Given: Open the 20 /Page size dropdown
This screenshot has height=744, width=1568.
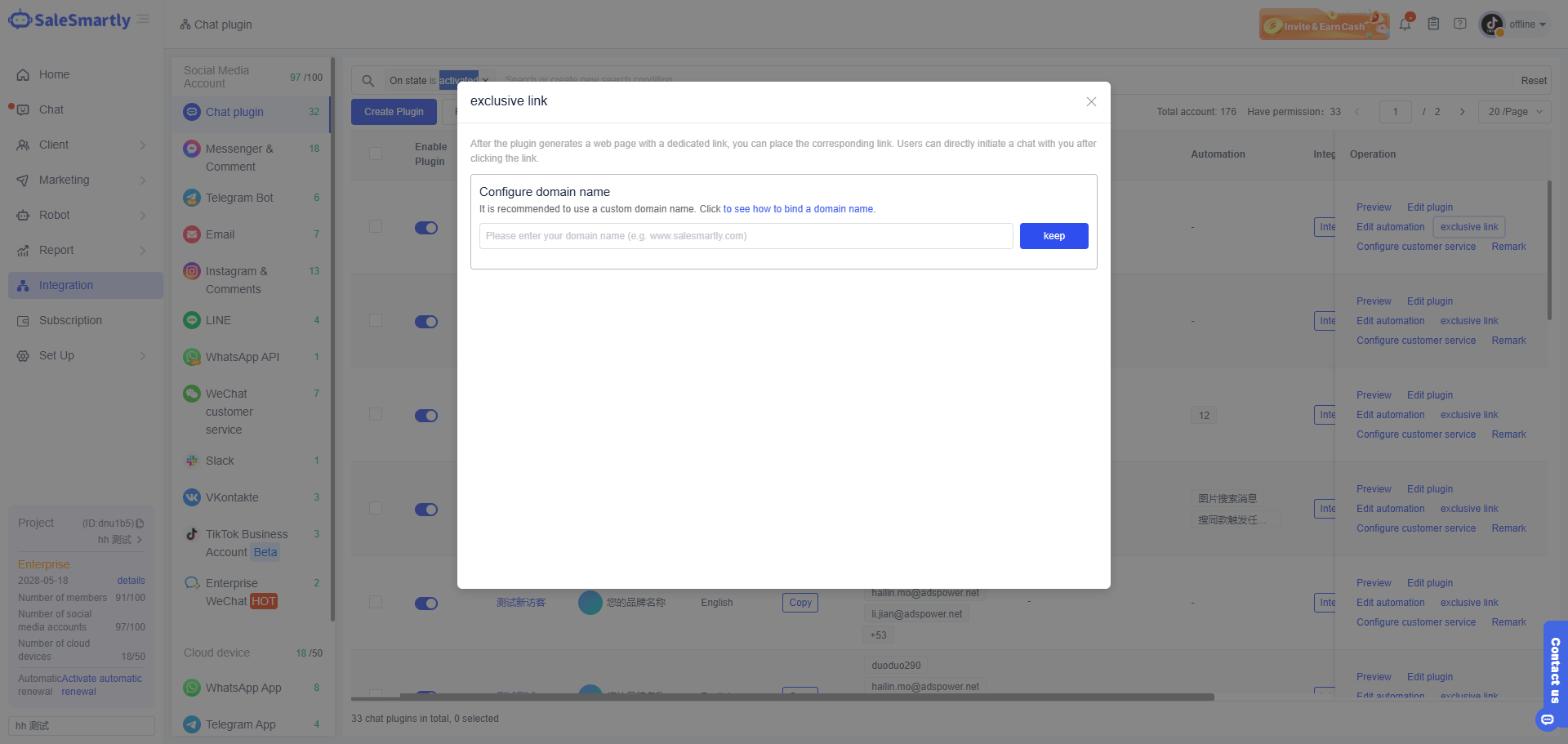Looking at the screenshot, I should [1514, 112].
